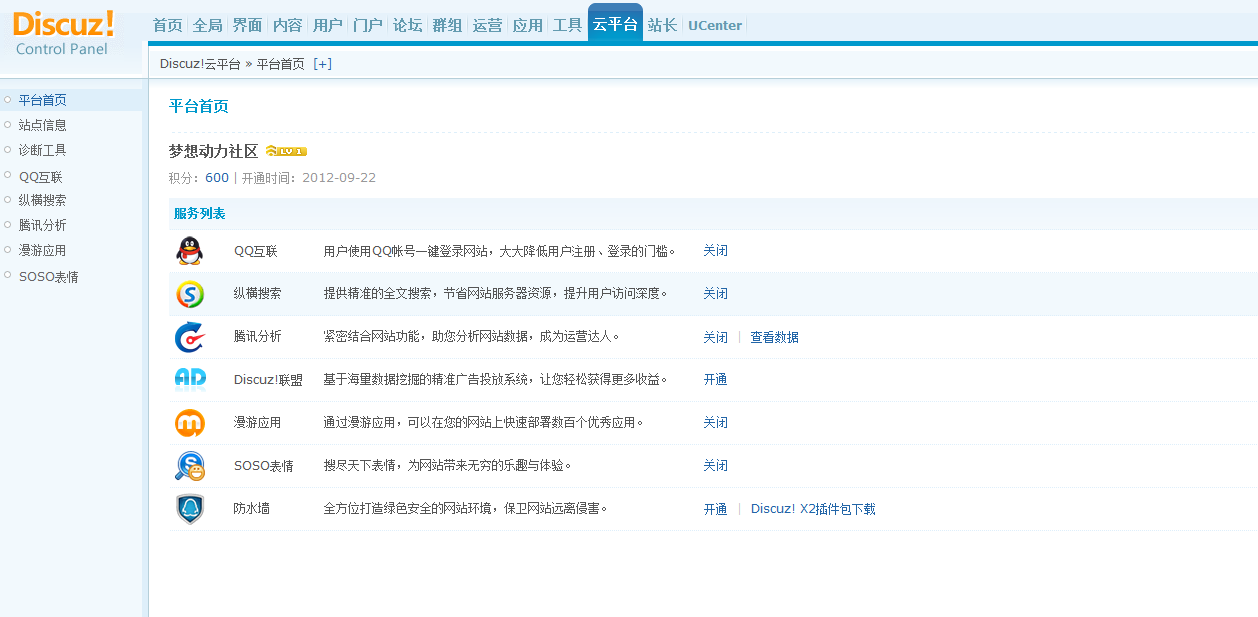Click the 防水墙 name in service list

click(252, 509)
